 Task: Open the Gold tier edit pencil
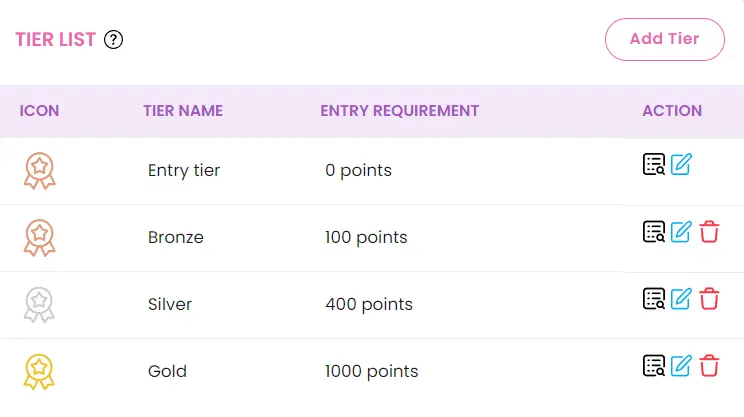pos(681,365)
